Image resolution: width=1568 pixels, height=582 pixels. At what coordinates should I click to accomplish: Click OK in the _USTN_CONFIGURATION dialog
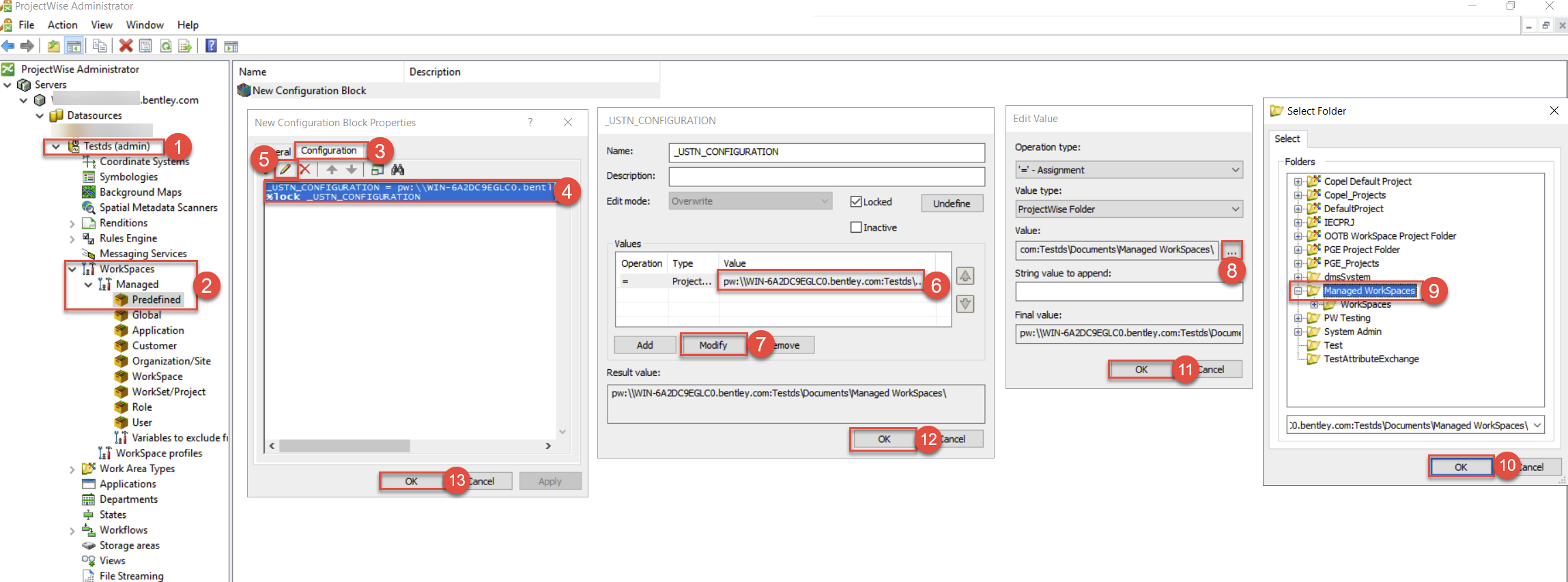click(x=884, y=439)
